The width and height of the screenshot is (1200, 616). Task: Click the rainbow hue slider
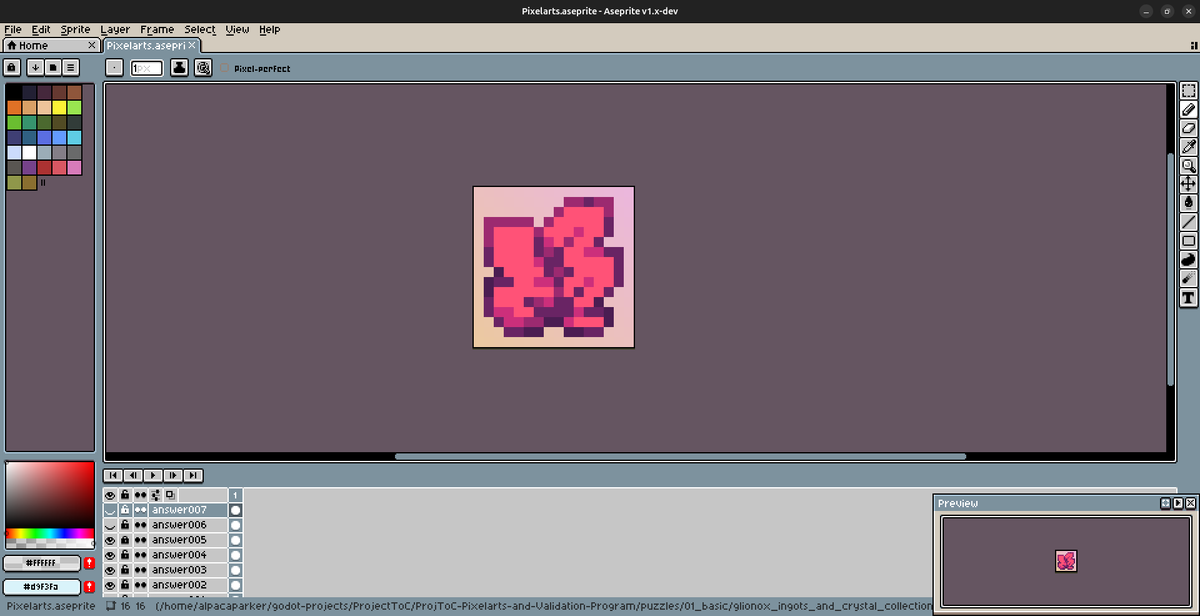49,534
